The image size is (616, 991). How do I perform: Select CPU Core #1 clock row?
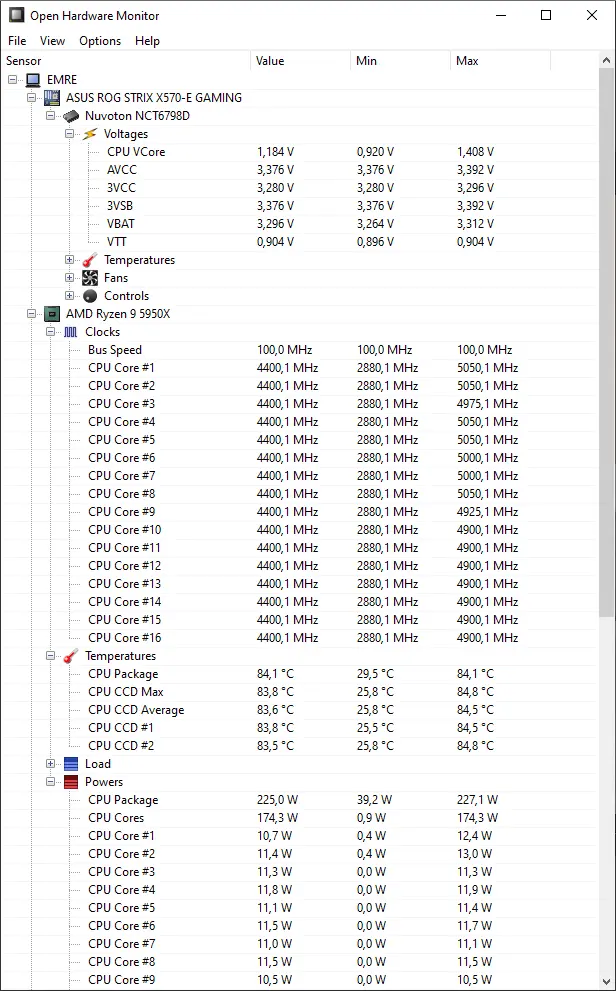[x=300, y=367]
